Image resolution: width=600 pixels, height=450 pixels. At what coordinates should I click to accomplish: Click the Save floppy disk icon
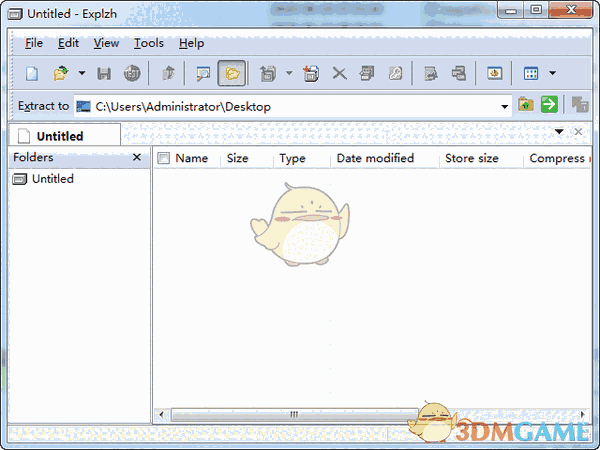tap(104, 73)
